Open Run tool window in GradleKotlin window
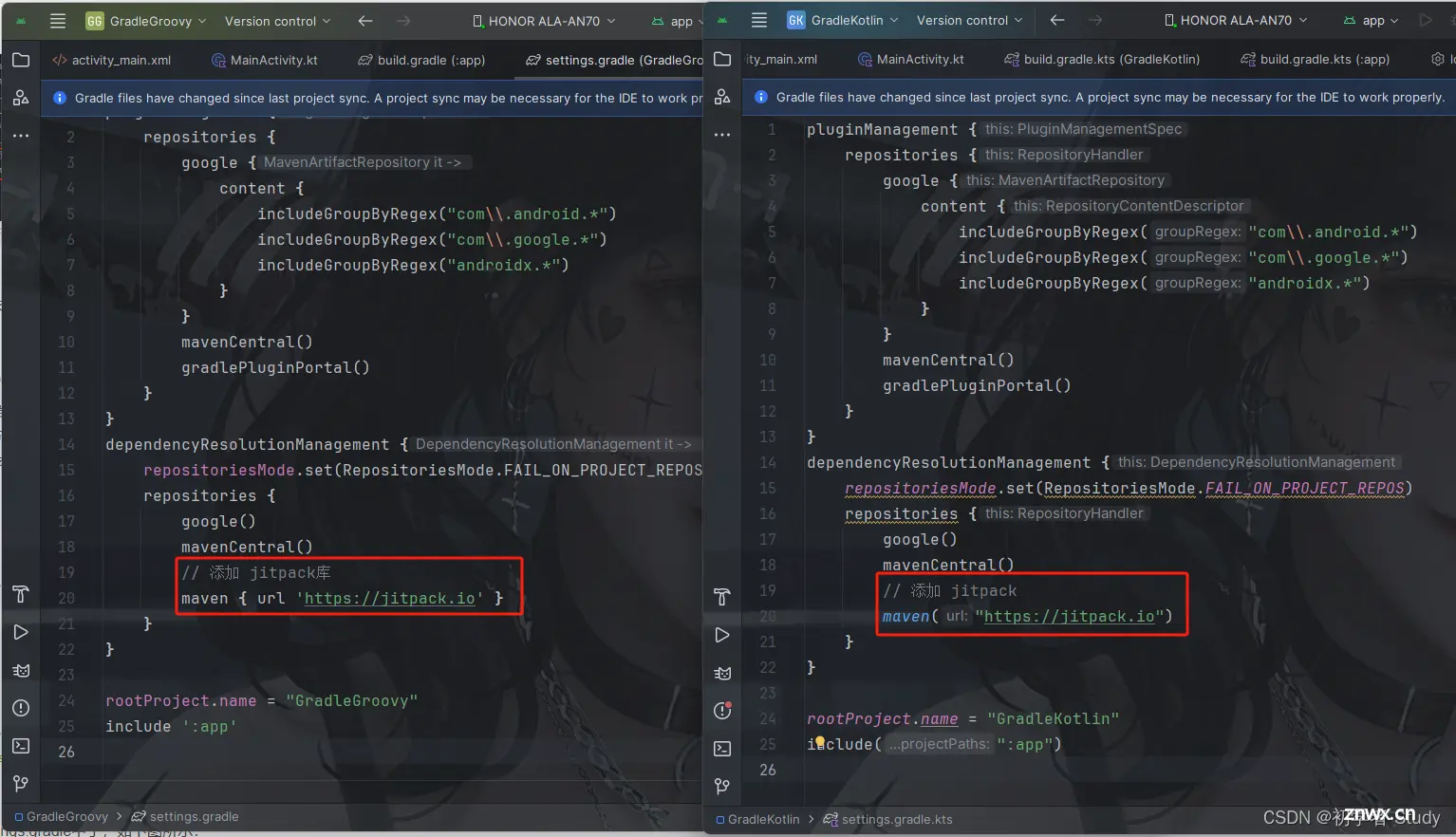Viewport: 1456px width, 837px height. (722, 635)
